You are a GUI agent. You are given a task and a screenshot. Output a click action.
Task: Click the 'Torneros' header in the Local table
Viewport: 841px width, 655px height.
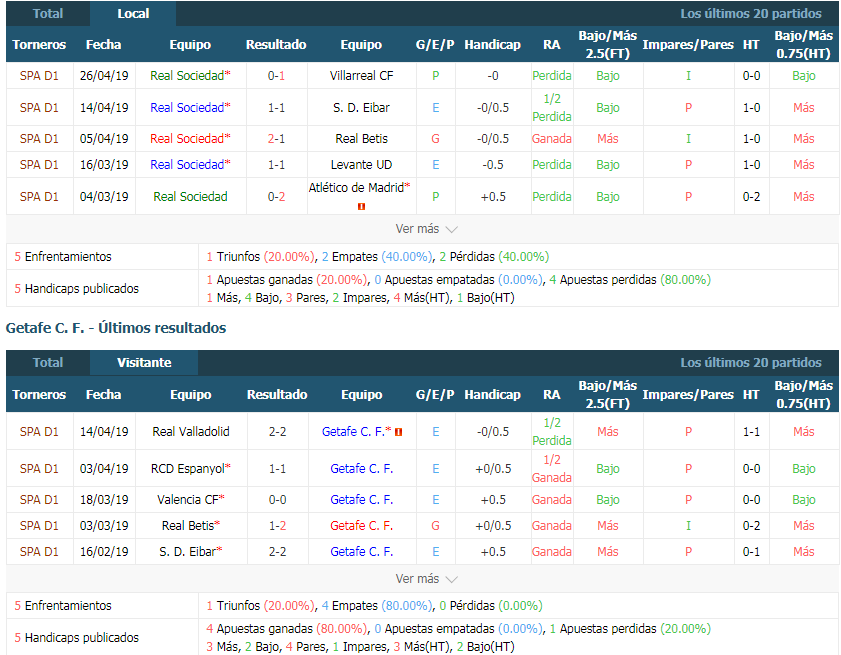click(39, 45)
